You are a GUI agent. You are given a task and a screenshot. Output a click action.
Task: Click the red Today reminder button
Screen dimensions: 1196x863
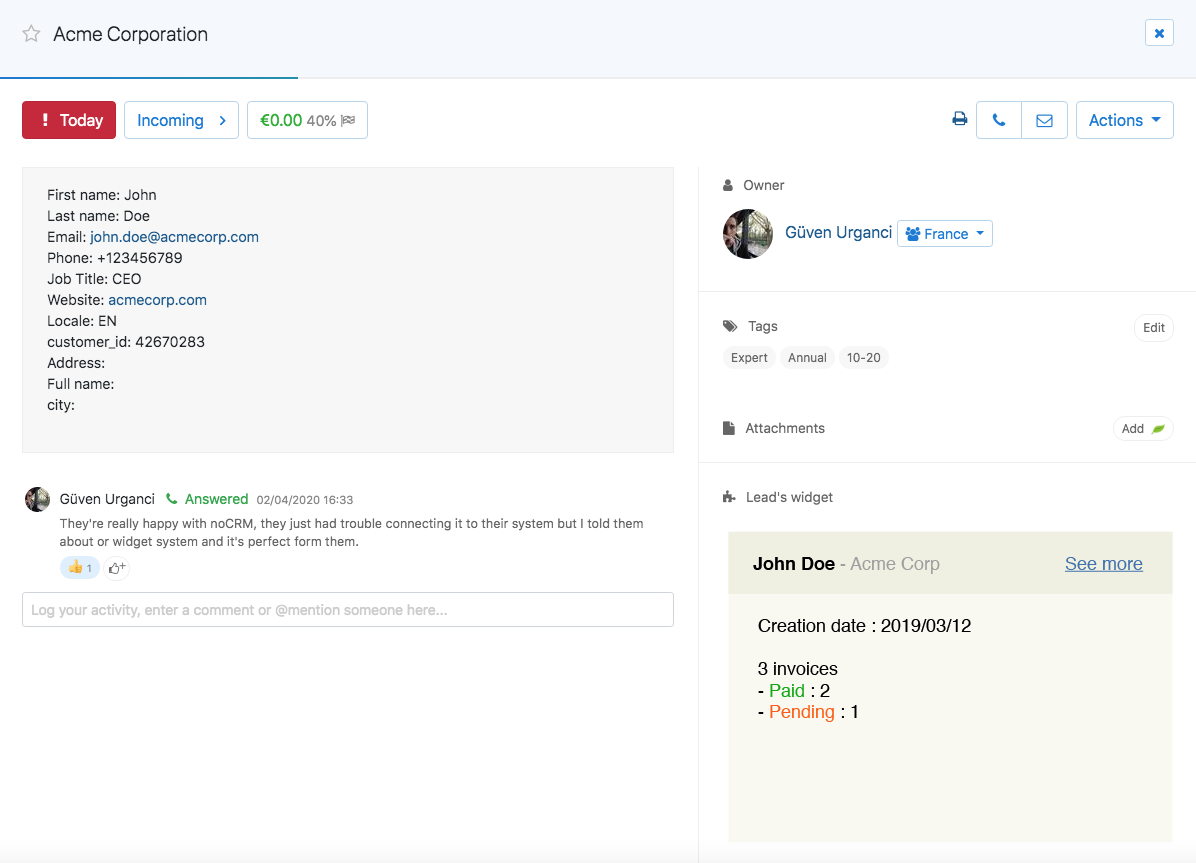(x=69, y=120)
